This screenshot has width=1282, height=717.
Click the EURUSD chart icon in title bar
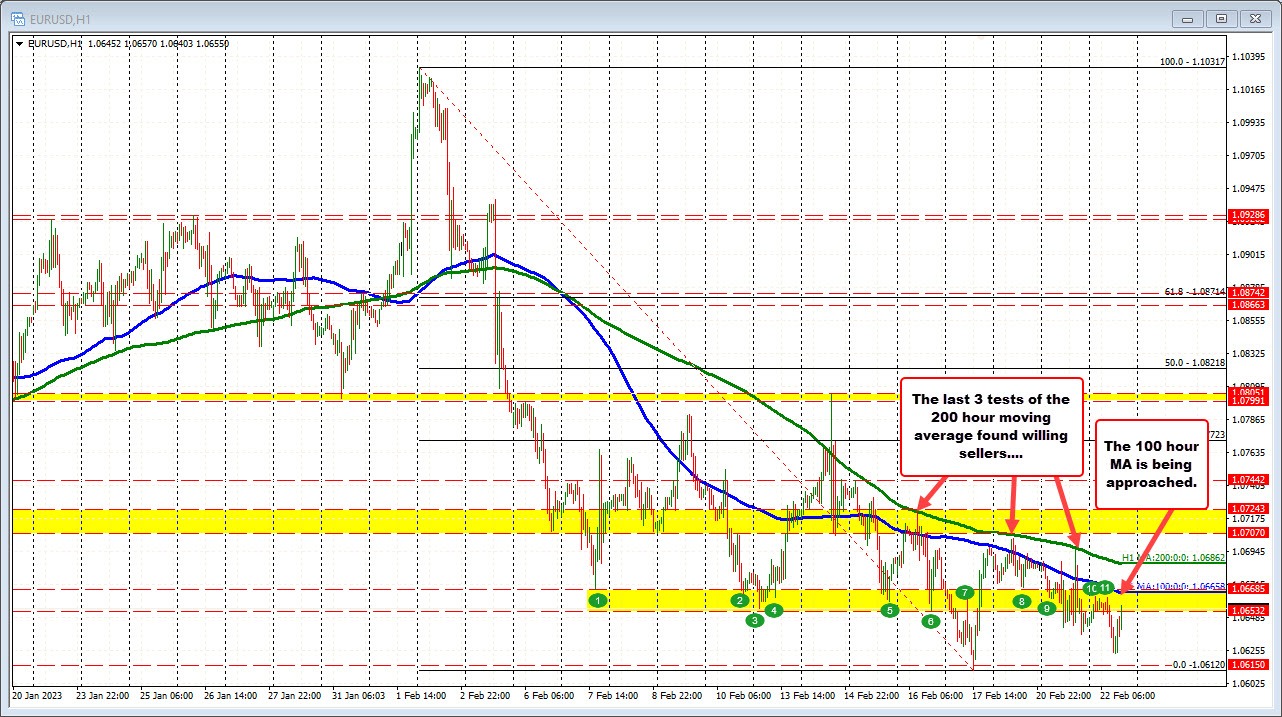pos(16,17)
